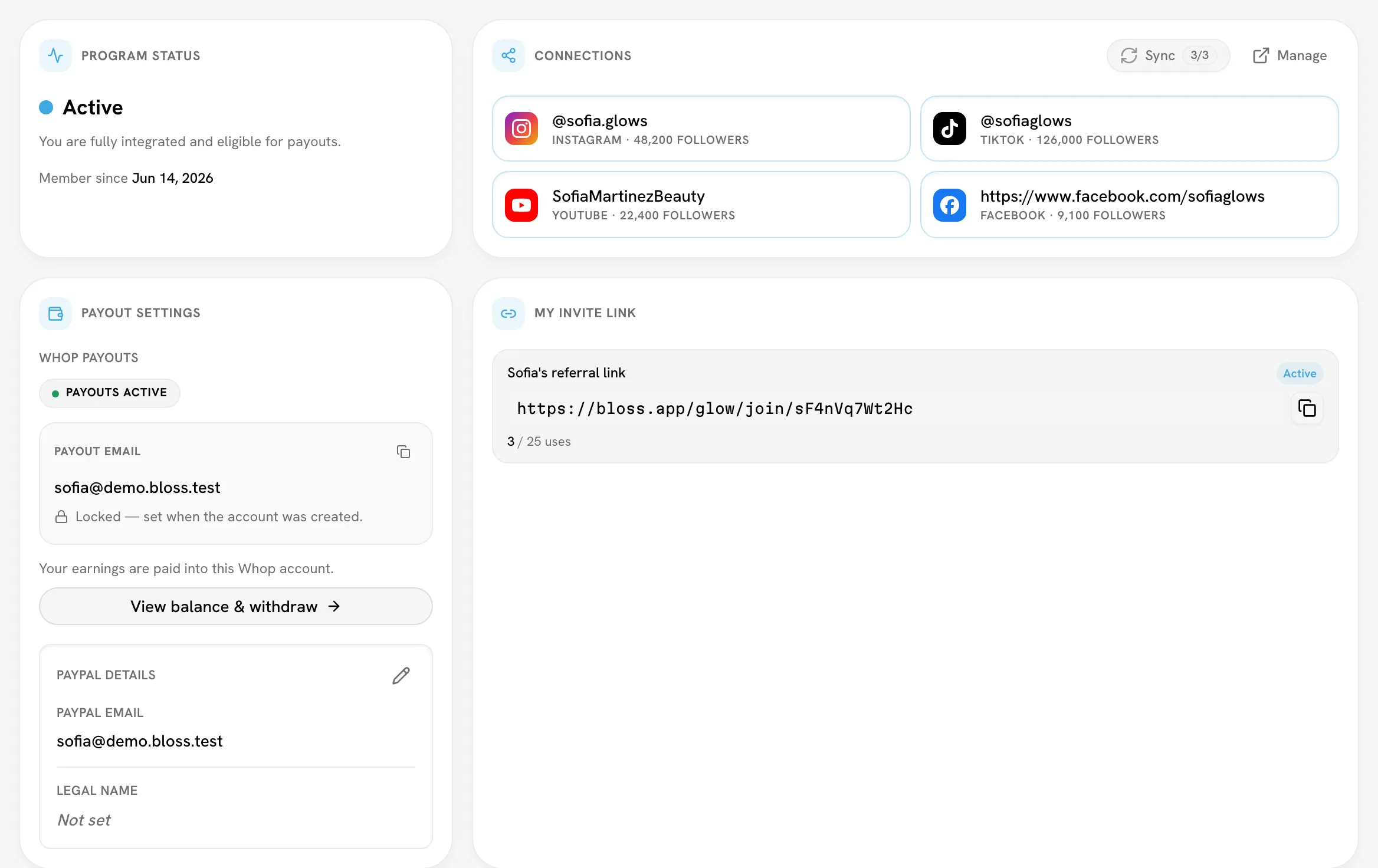
Task: Click the Payouts Active status badge
Action: (x=110, y=393)
